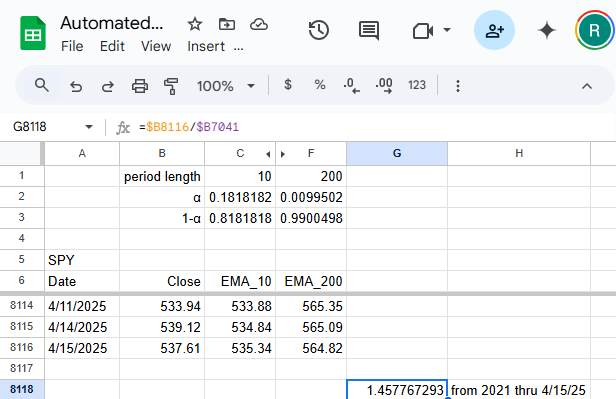Unhide columns with right arrow before F
Screen dimensions: 616x399
point(282,154)
